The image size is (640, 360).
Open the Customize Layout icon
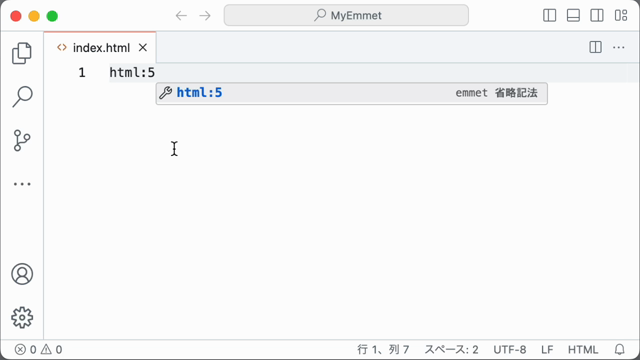(621, 16)
